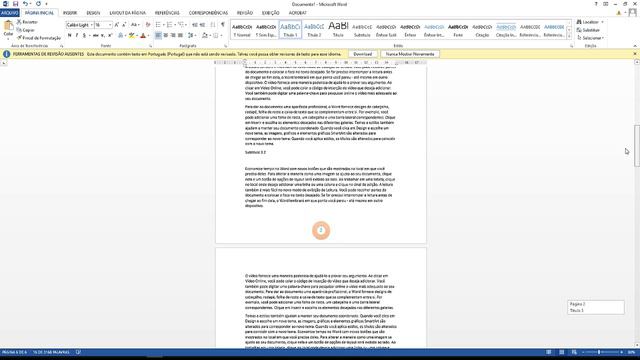Click the info icon on yellow notification bar
The height and width of the screenshot is (360, 640).
coord(6,54)
